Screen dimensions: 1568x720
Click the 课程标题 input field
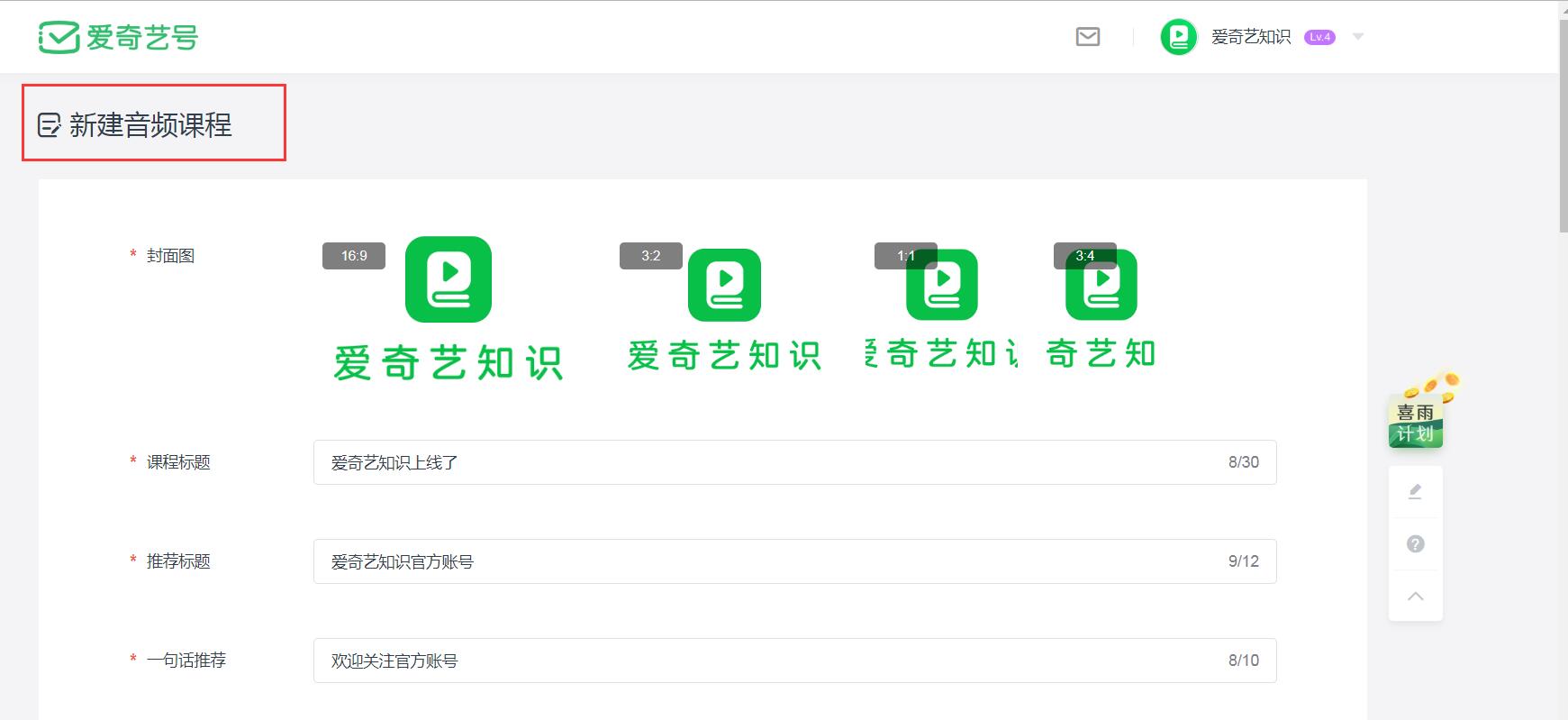[794, 462]
